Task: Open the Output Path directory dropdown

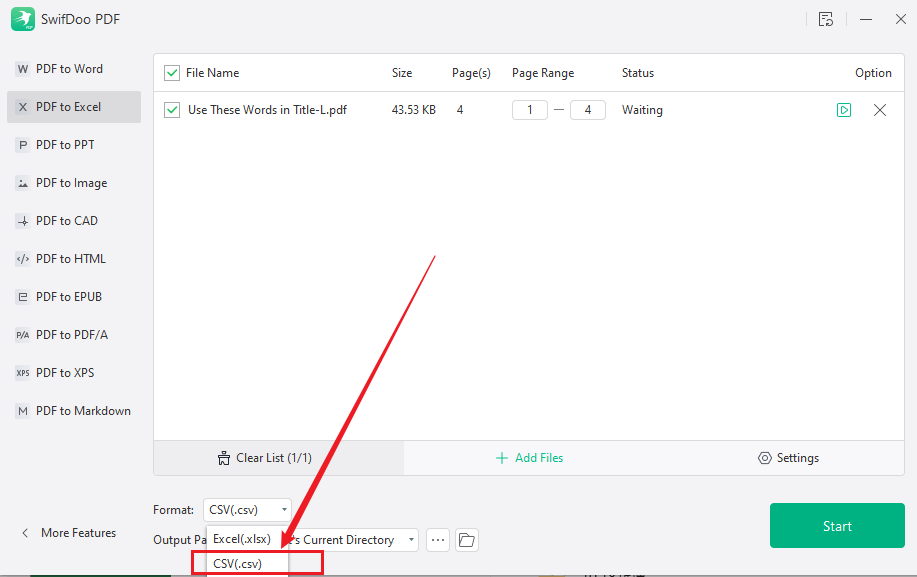Action: pyautogui.click(x=411, y=540)
